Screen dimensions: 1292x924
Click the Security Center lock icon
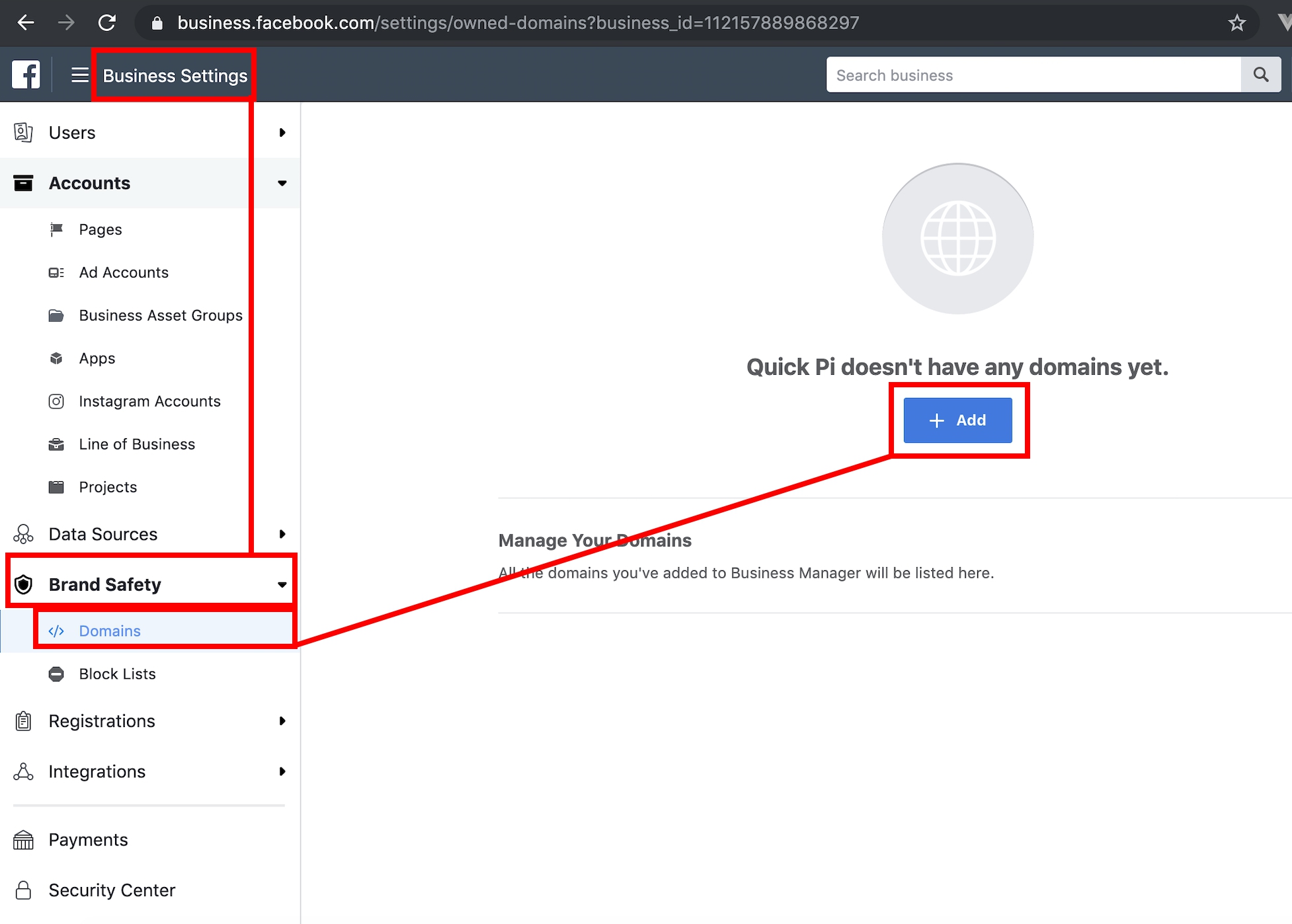[x=23, y=890]
